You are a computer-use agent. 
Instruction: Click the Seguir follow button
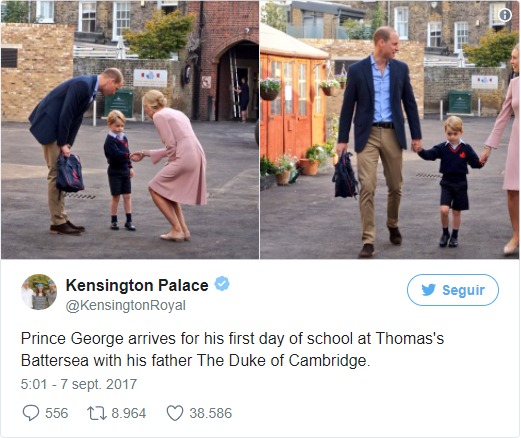pyautogui.click(x=453, y=290)
